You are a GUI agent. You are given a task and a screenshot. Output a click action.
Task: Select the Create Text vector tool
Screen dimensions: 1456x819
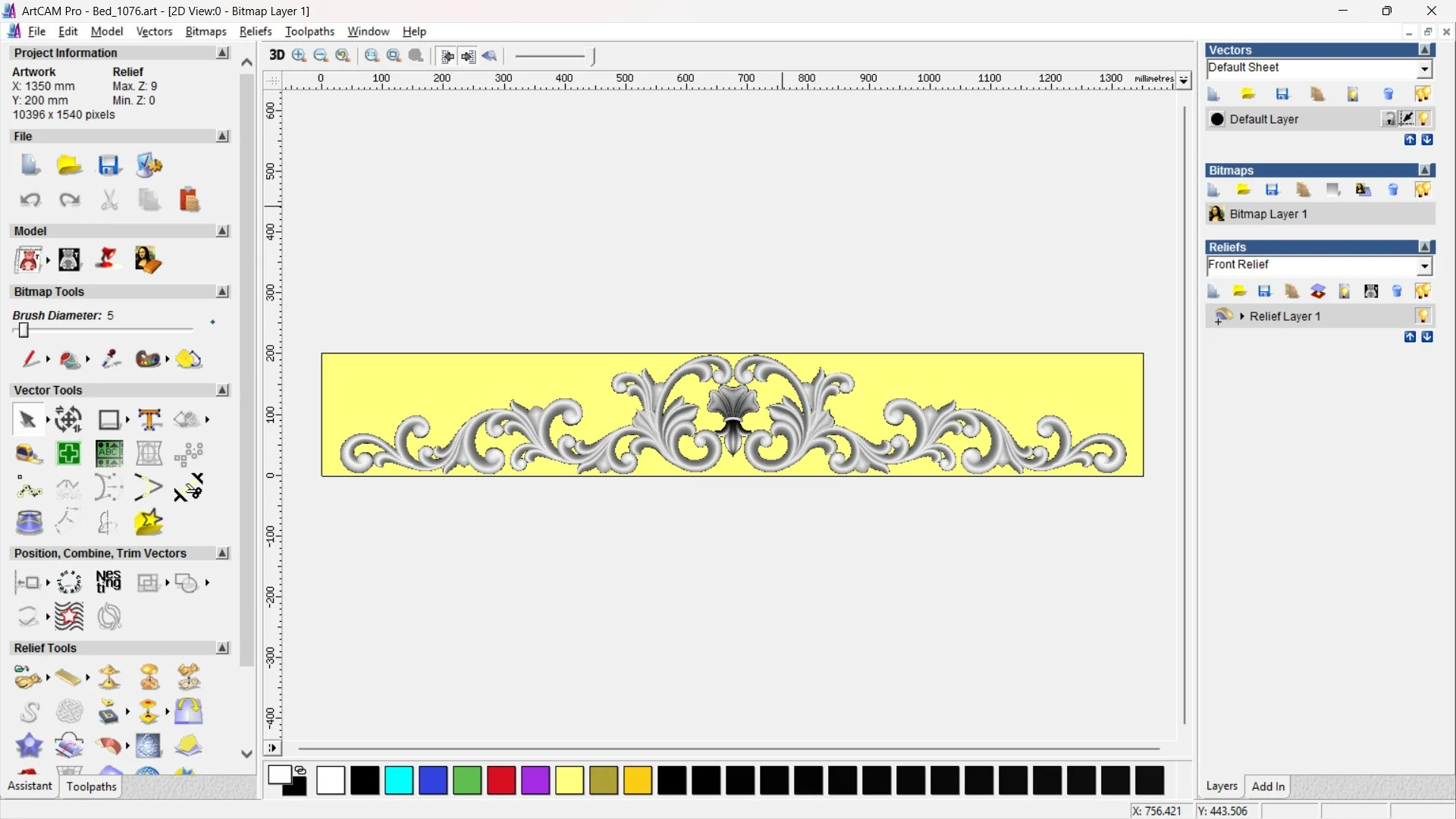pos(149,419)
